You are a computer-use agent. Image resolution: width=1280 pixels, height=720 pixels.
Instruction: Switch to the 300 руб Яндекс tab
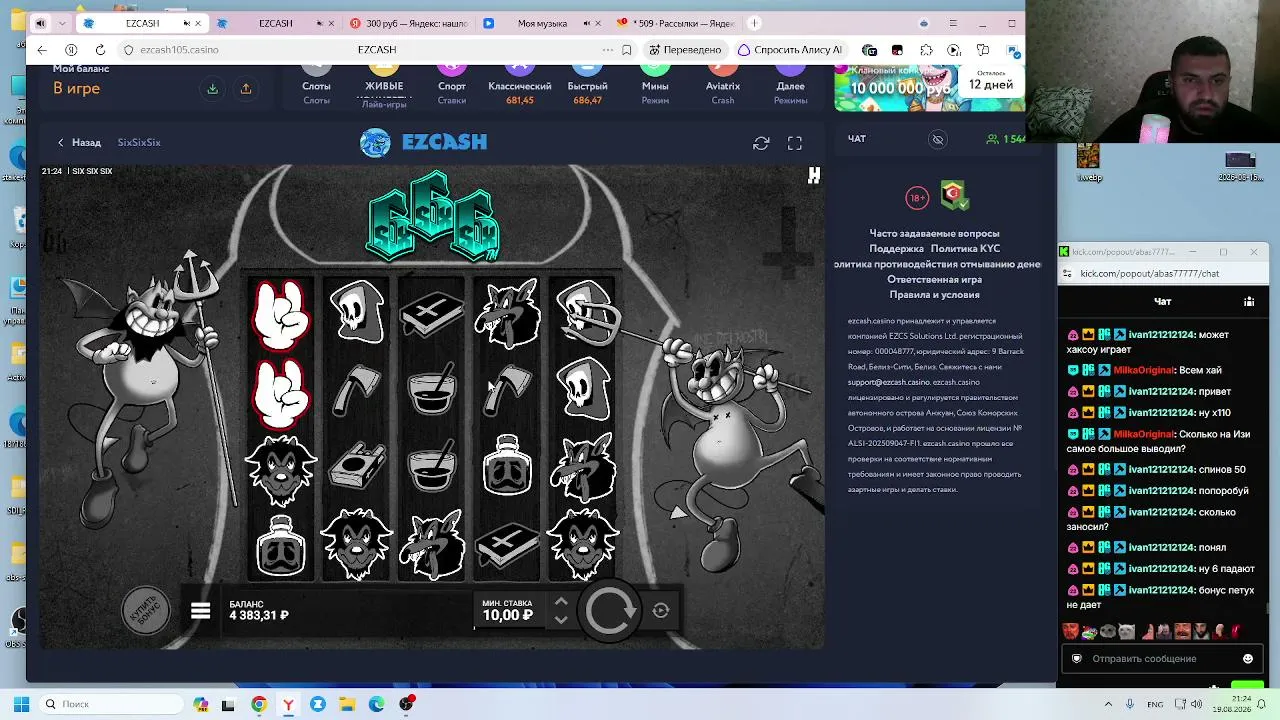(410, 23)
